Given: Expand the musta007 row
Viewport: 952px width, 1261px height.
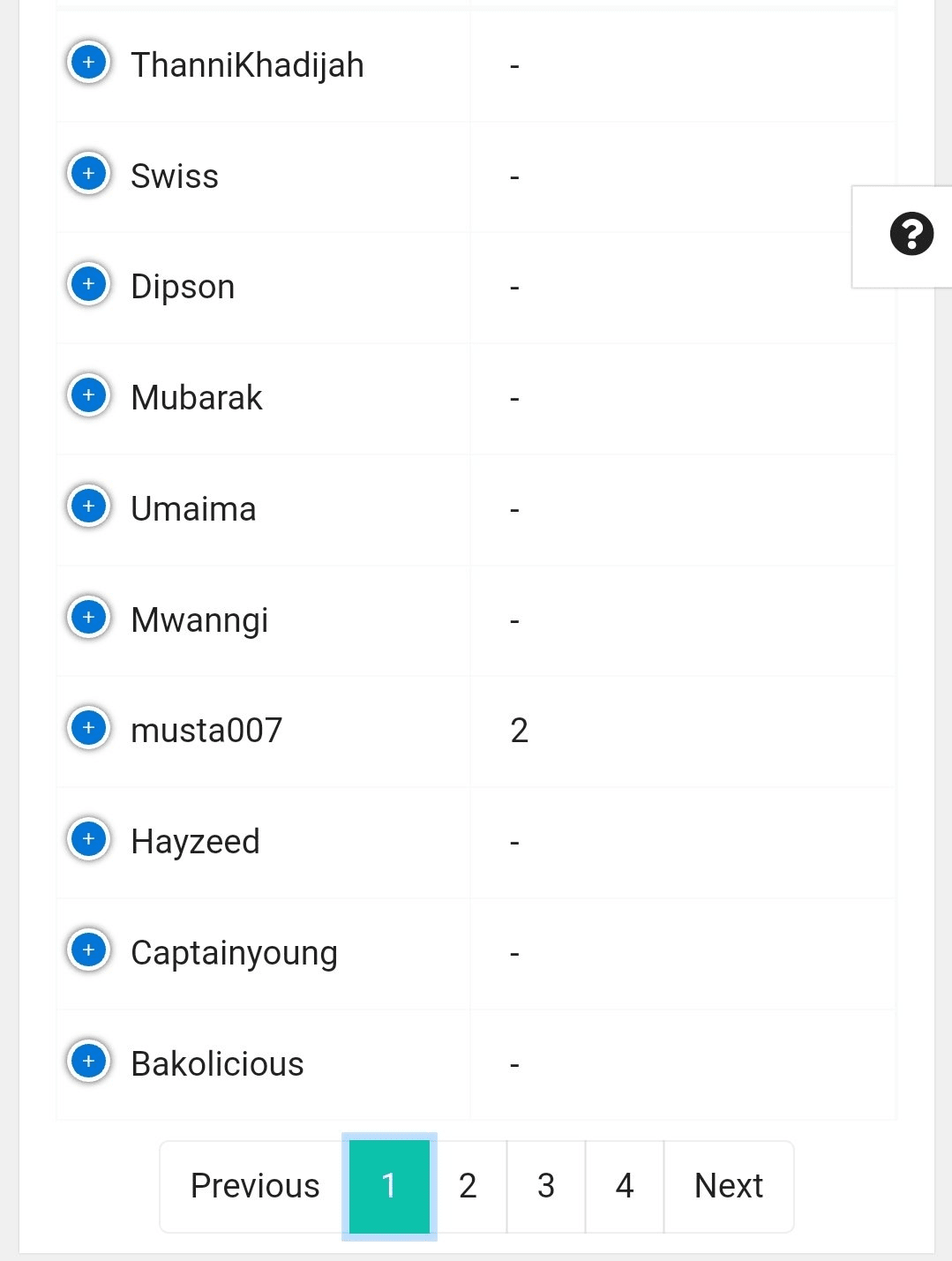Looking at the screenshot, I should tap(88, 728).
